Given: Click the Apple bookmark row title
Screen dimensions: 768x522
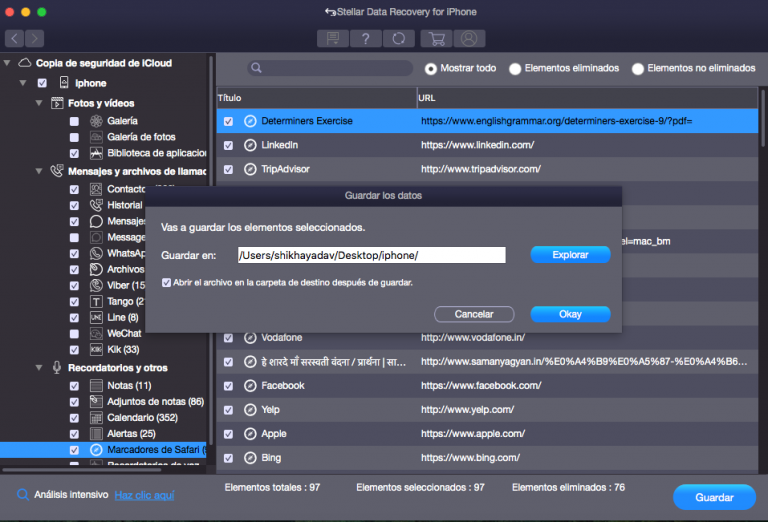Looking at the screenshot, I should click(274, 434).
